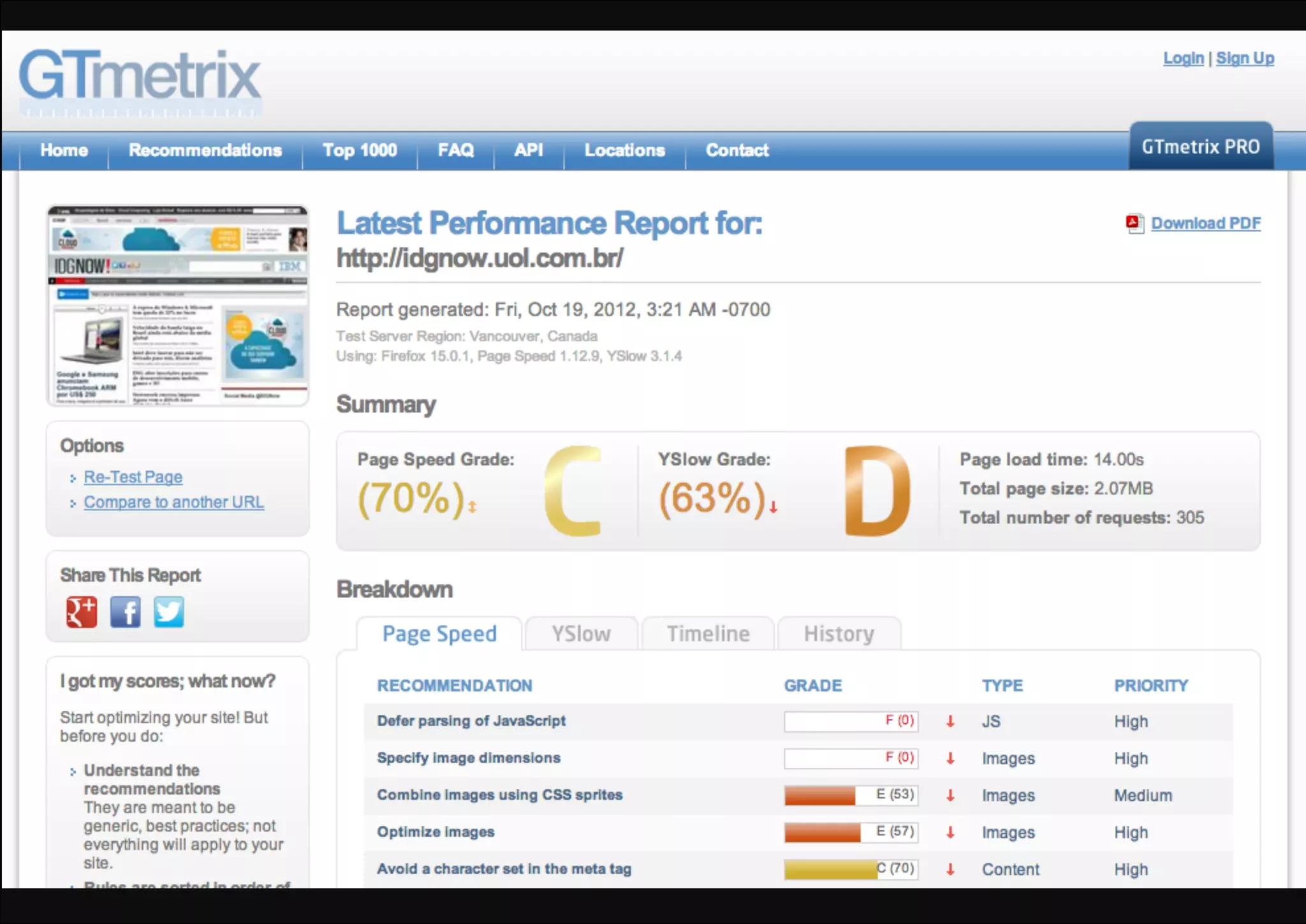Switch to the YSlow tab
Image resolution: width=1306 pixels, height=924 pixels.
pos(581,634)
